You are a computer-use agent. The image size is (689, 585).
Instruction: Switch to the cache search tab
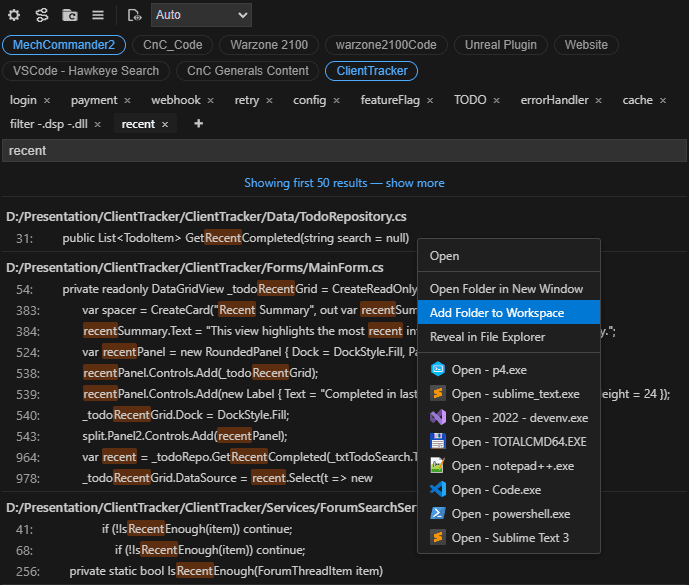click(638, 100)
